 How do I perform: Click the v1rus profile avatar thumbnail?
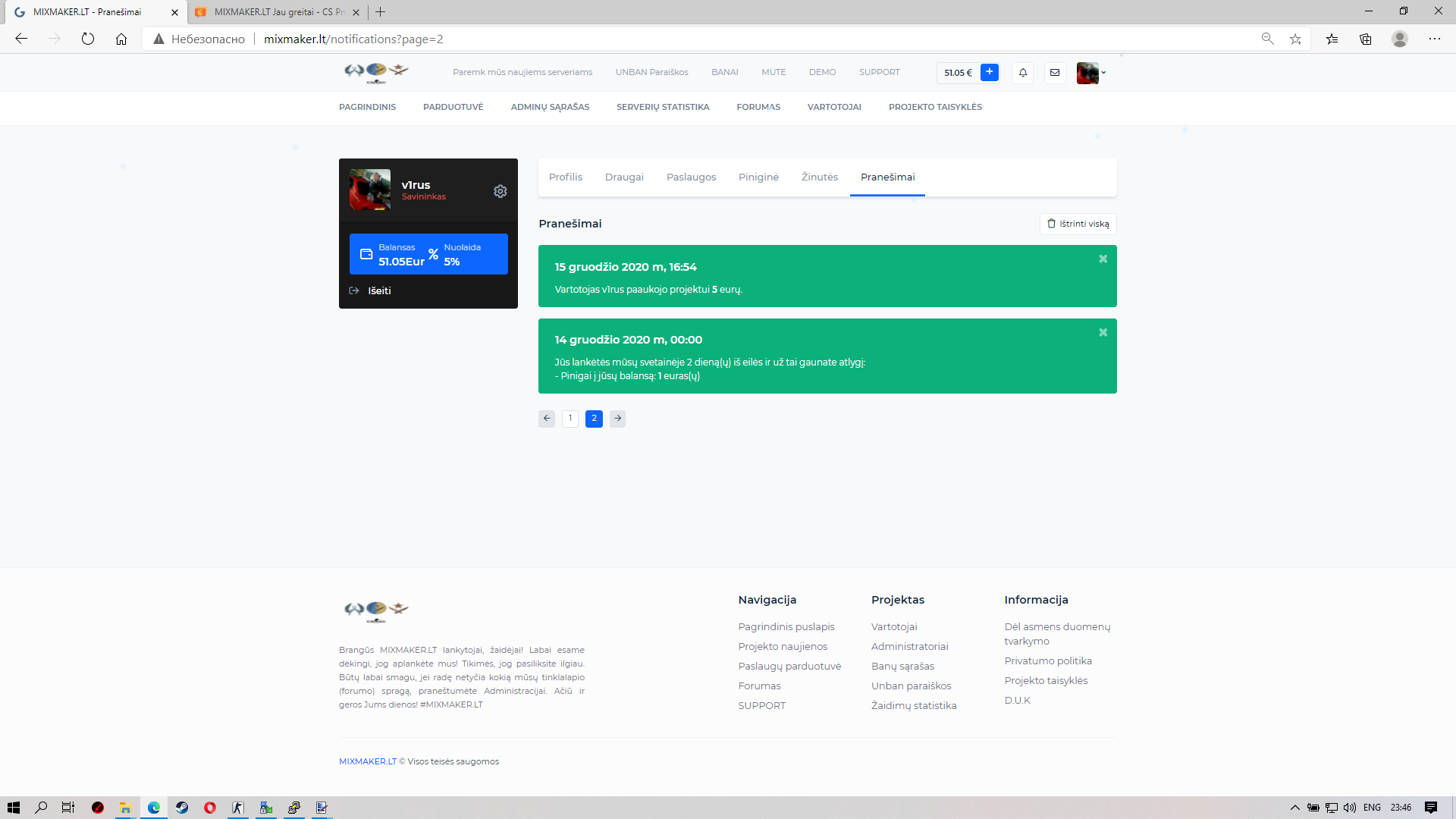point(370,190)
